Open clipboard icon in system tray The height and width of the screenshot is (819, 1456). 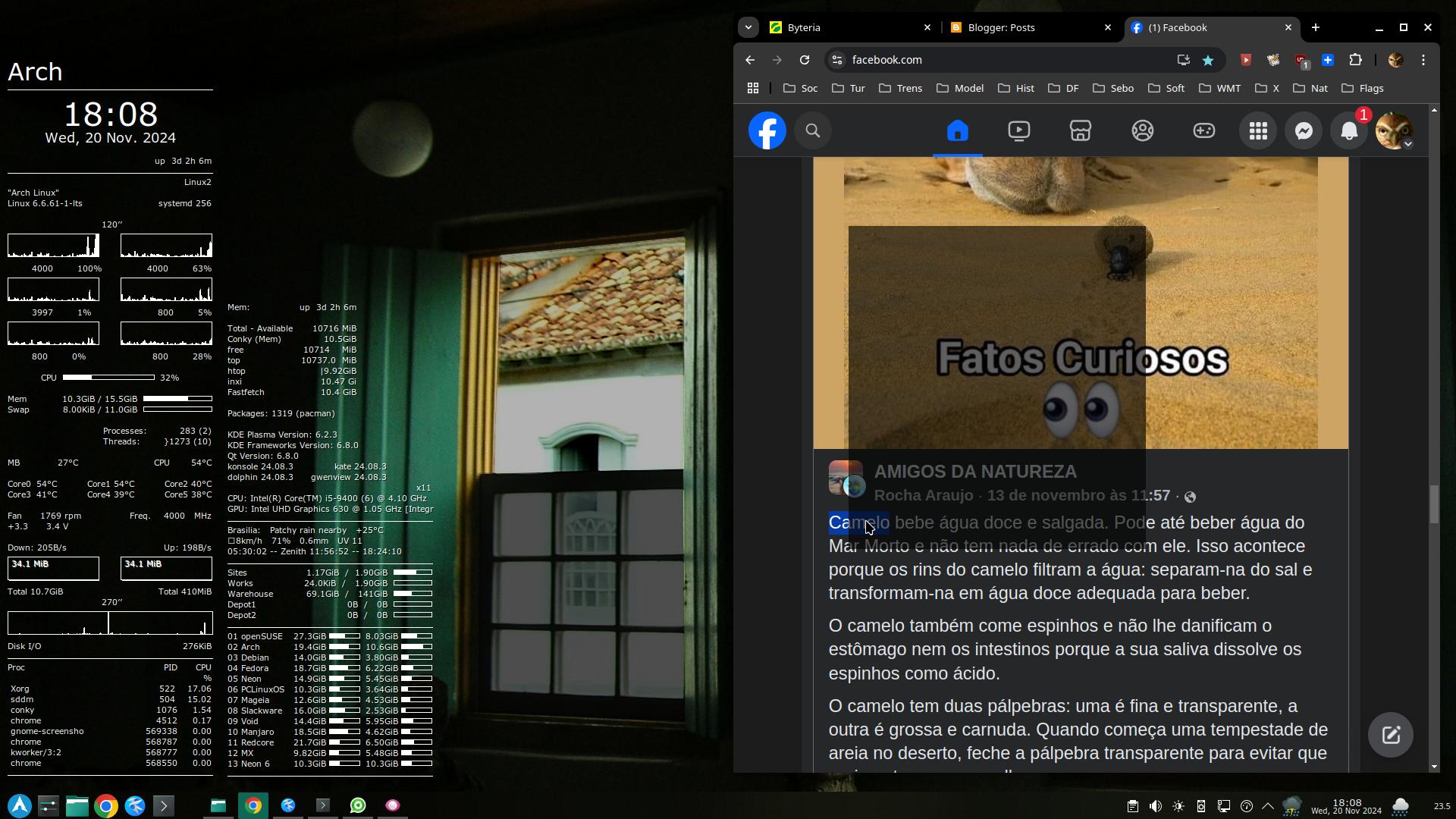click(x=1132, y=806)
